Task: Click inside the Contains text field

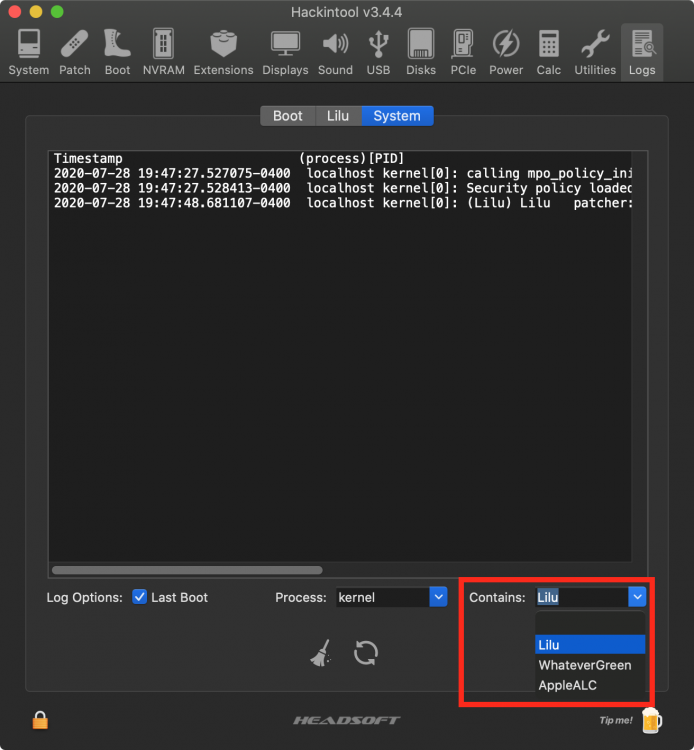Action: pos(582,597)
